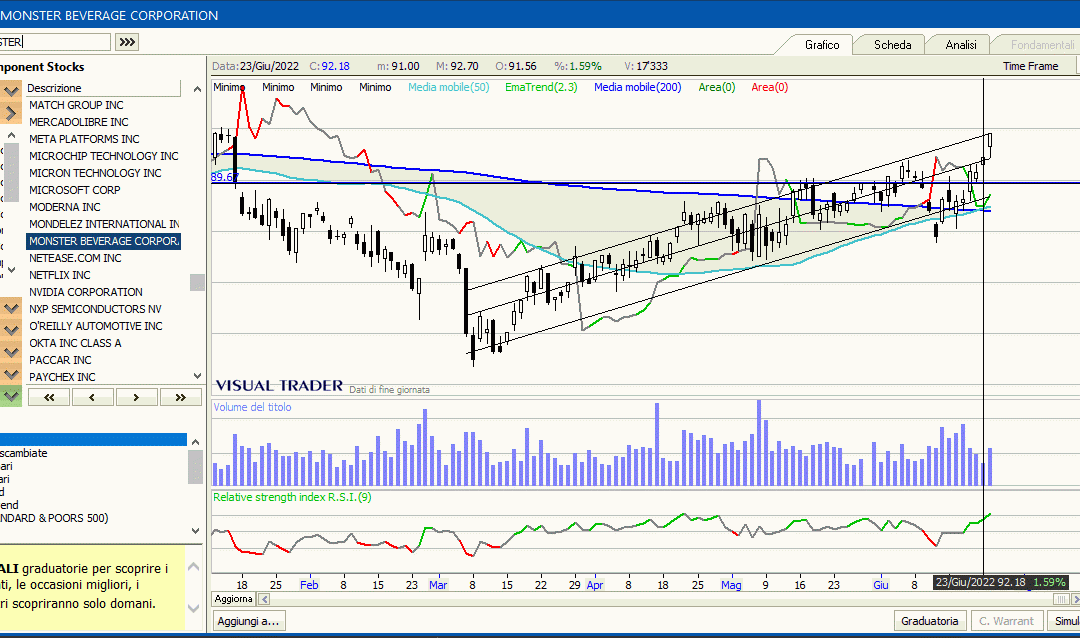
Task: Click the chart horizontal scrollbar thumb
Action: tap(1061, 599)
